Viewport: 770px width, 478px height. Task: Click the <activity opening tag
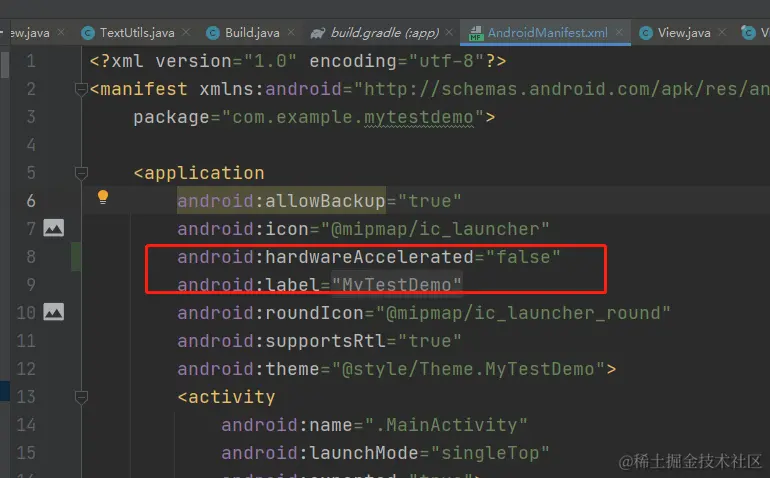point(226,397)
